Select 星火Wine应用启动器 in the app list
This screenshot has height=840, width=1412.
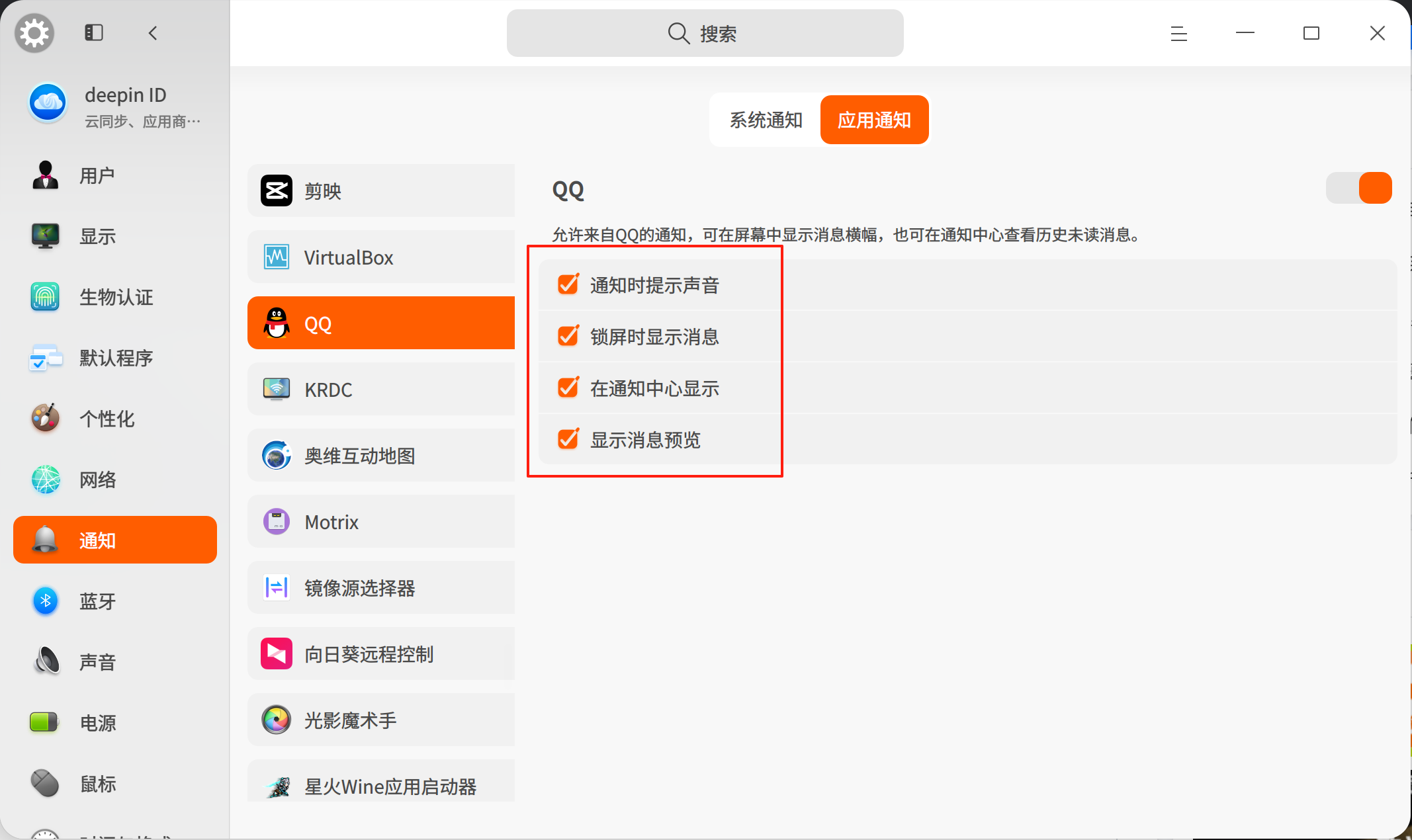[x=381, y=781]
